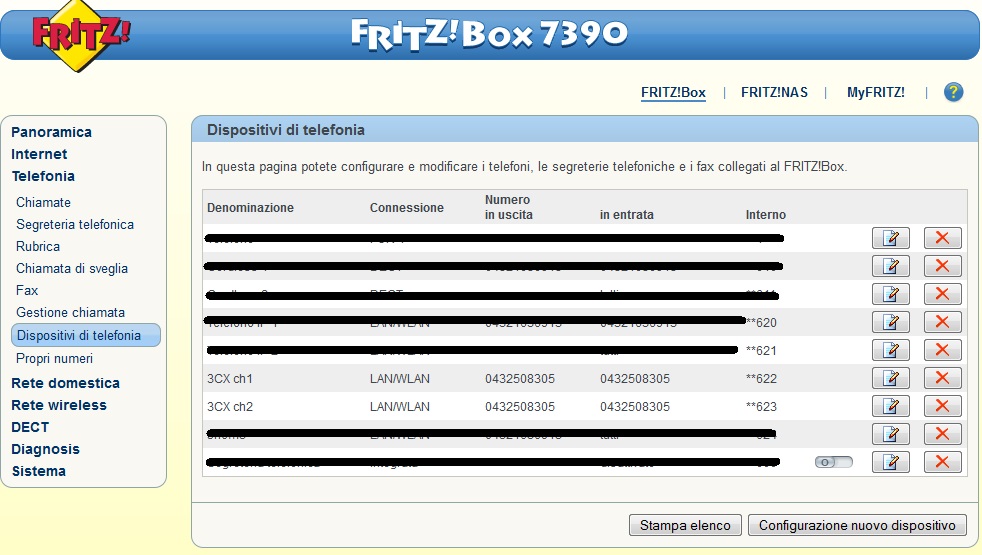The height and width of the screenshot is (555, 982).
Task: Toggle the switch in the last device row
Action: [x=834, y=462]
